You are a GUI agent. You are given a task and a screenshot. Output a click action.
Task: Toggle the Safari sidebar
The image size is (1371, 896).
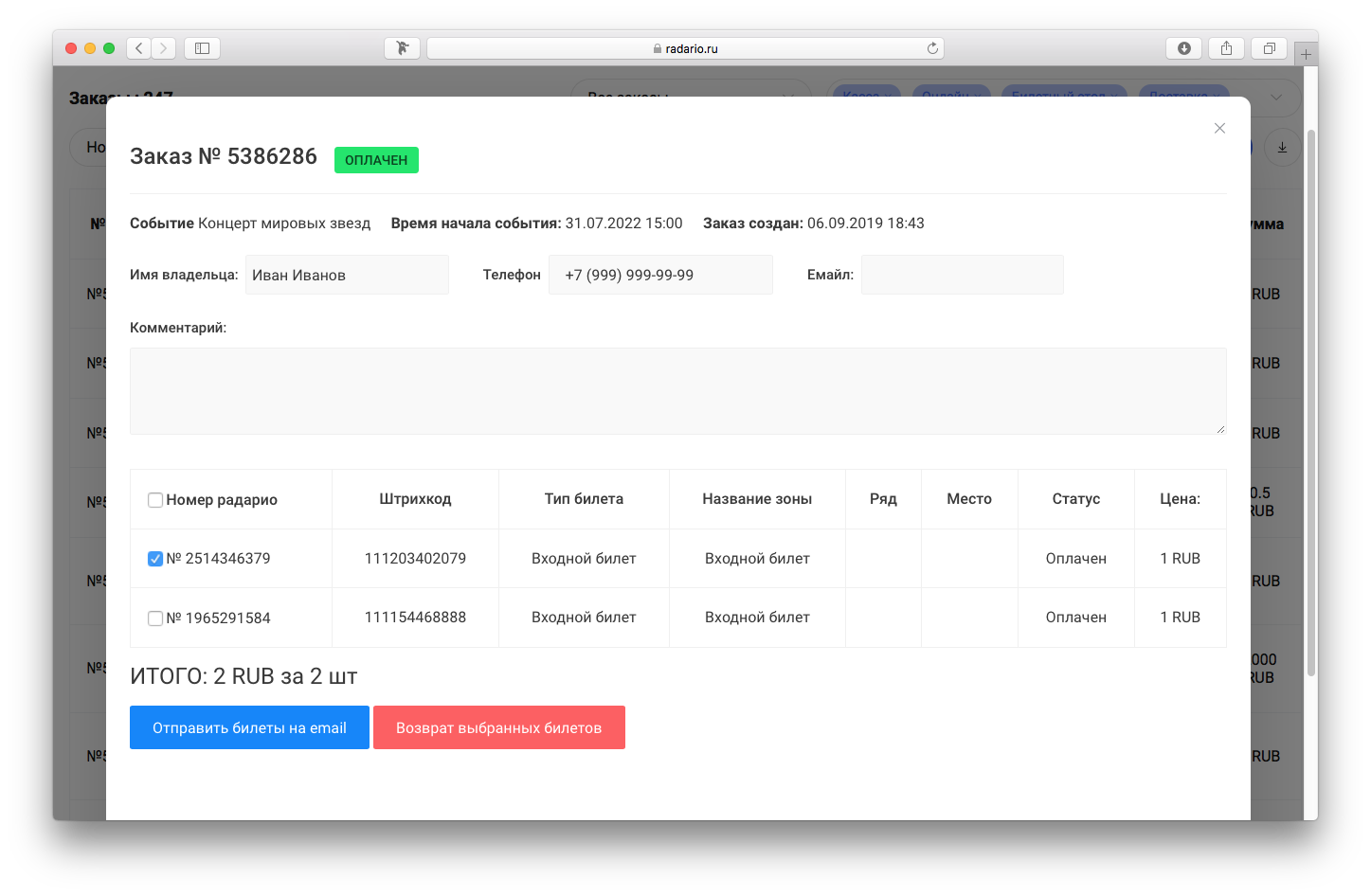tap(202, 48)
